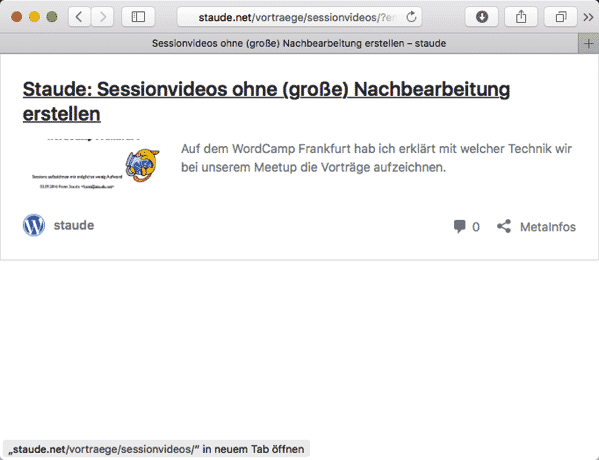
Task: Open the MetaInfos link
Action: click(548, 227)
